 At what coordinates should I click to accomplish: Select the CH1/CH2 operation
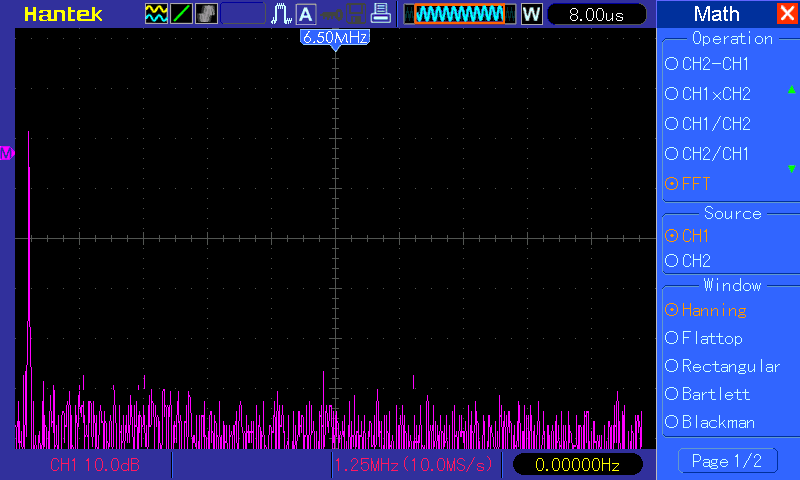tap(708, 124)
